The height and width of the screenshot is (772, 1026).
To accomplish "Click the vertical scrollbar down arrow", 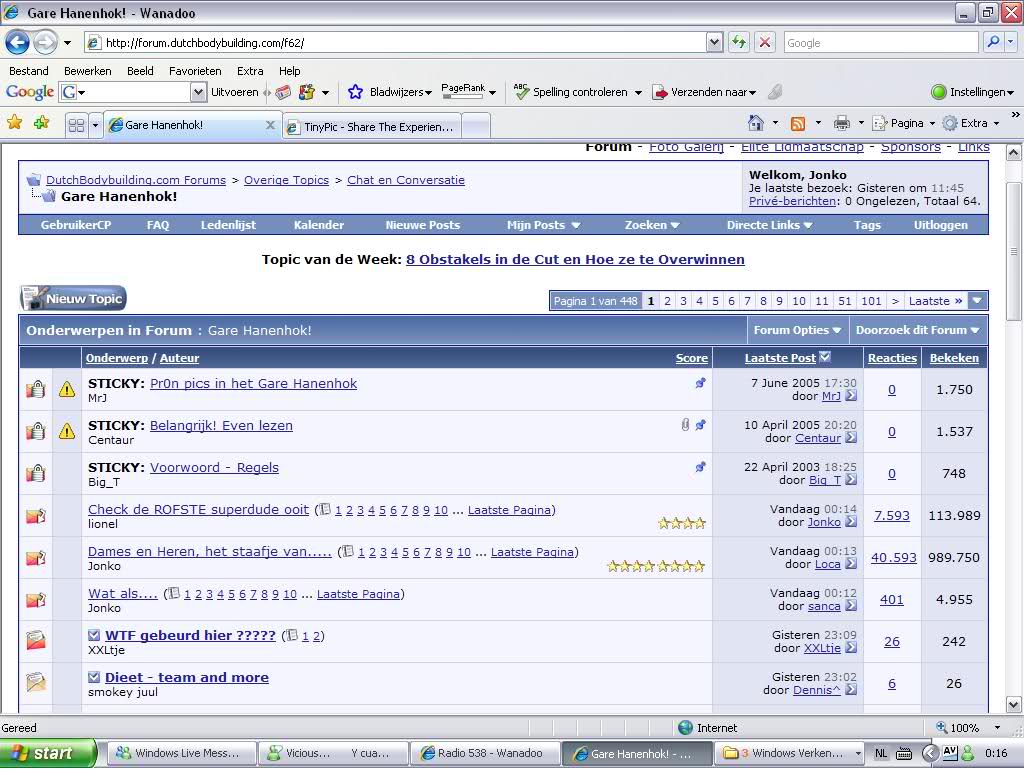I will click(x=1013, y=704).
